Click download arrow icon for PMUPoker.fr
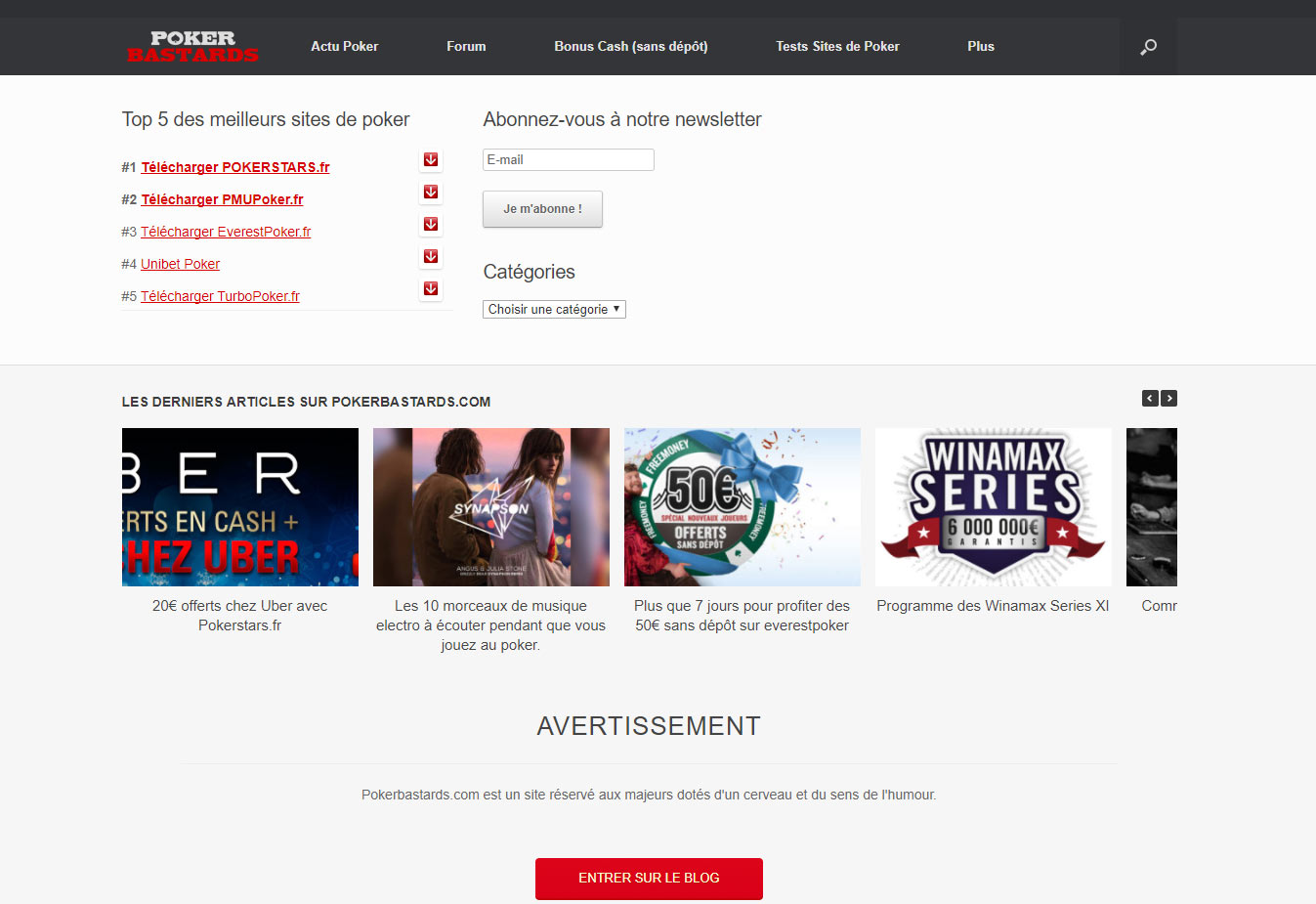Viewport: 1316px width, 904px height. point(431,193)
